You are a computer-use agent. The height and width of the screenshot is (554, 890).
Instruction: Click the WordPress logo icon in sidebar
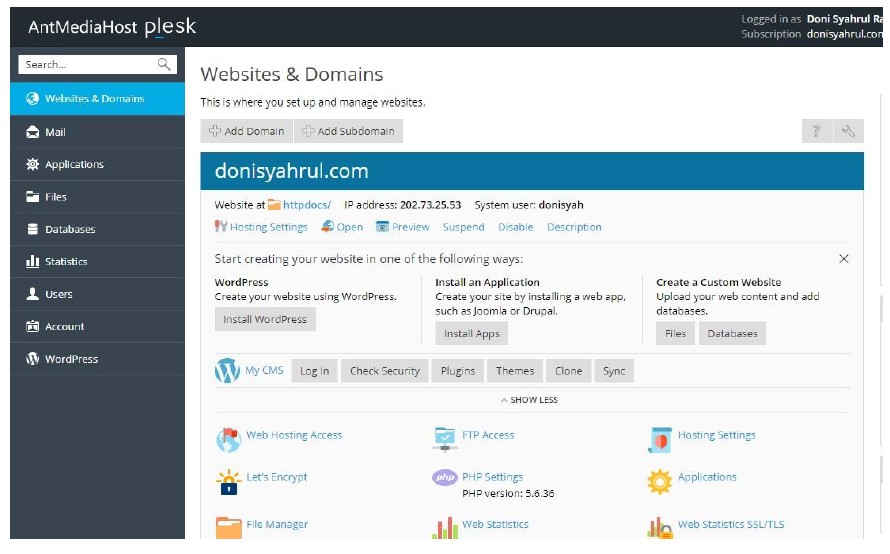[32, 359]
